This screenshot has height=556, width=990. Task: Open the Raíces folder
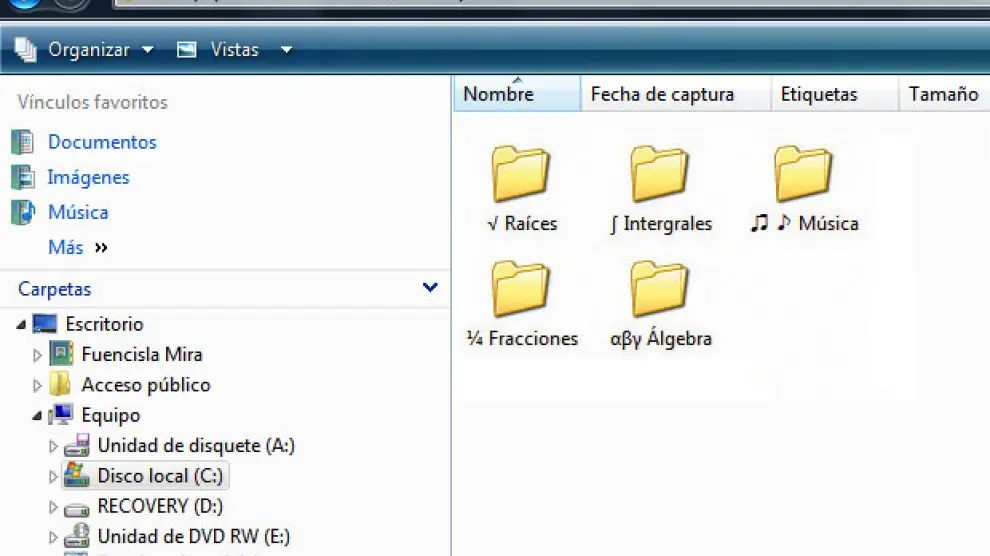(520, 176)
